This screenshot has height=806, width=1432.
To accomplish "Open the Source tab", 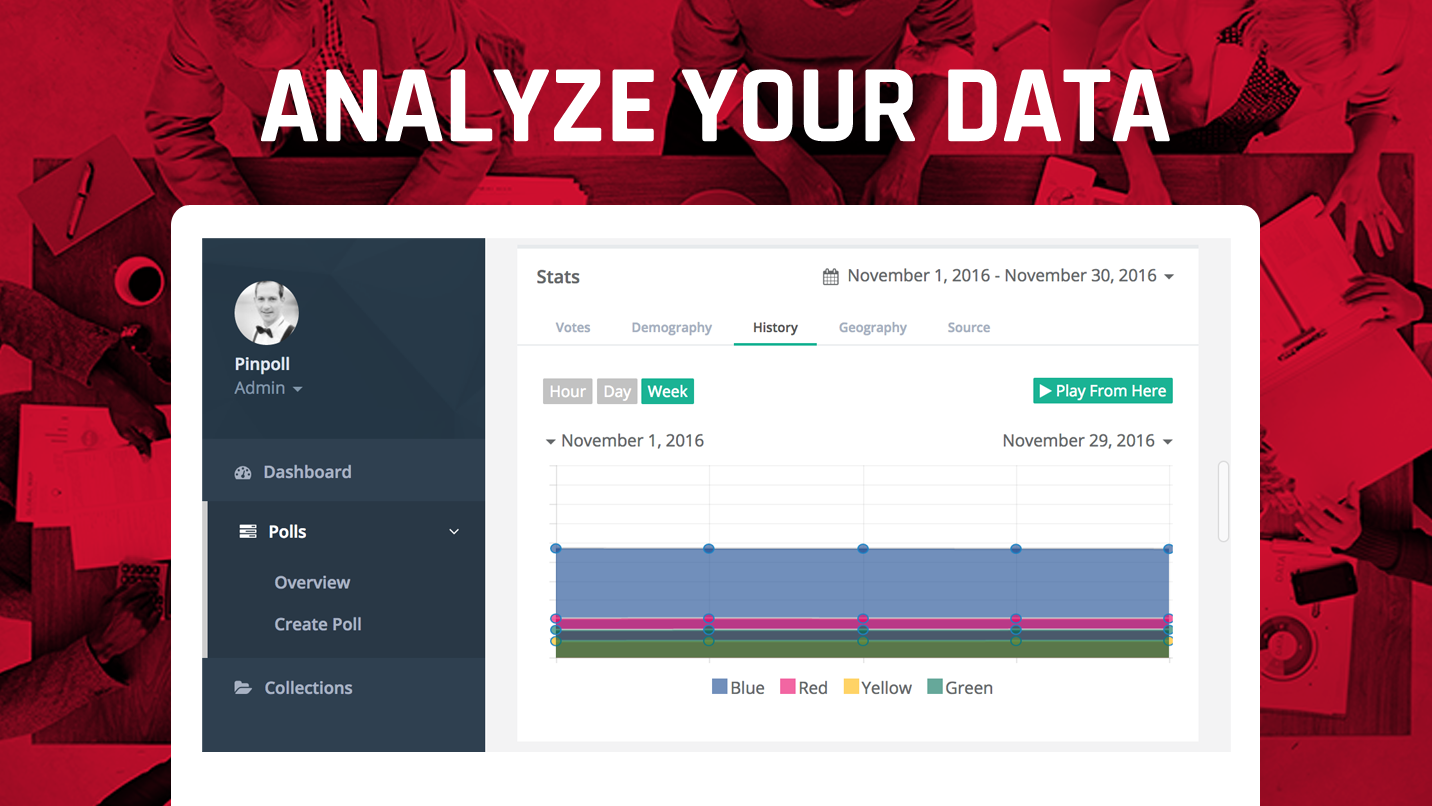I will 969,327.
